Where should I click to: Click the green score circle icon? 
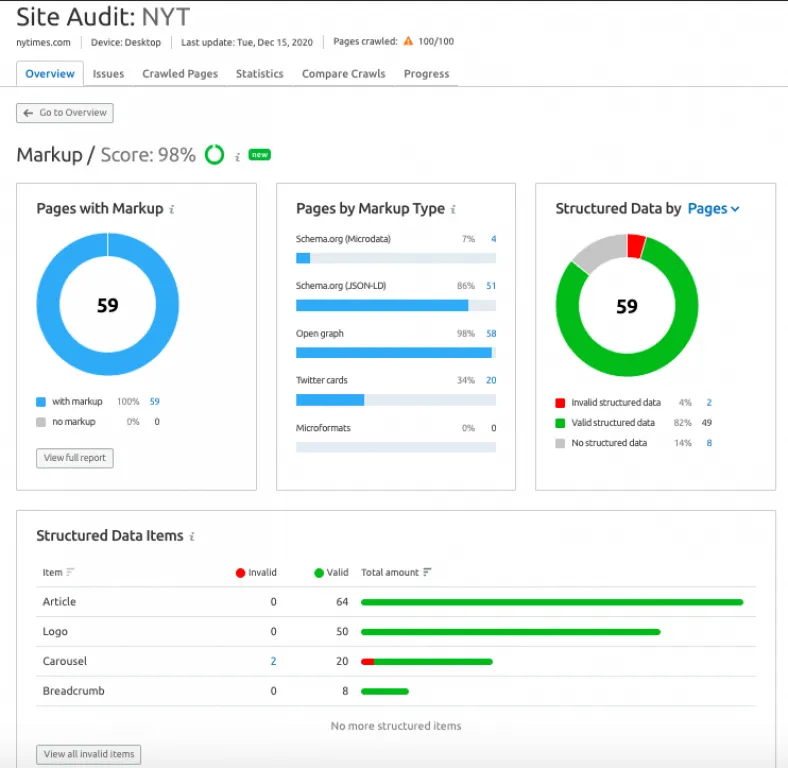(215, 155)
